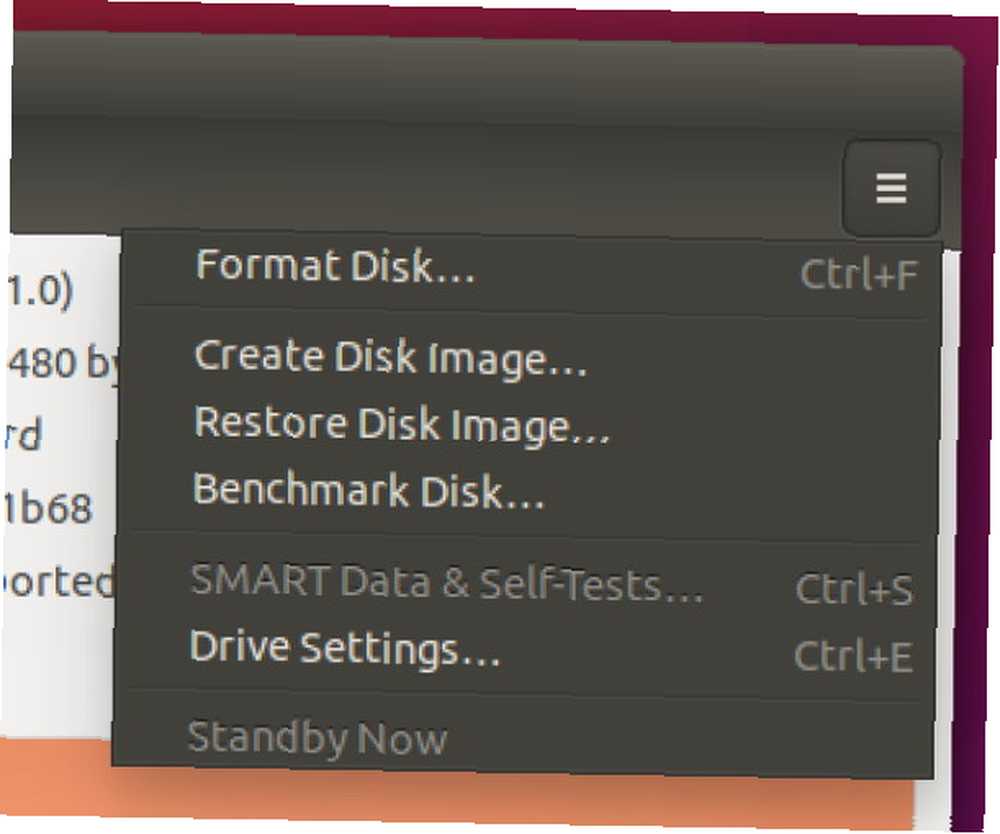
Task: Click the Ctrl+E shortcut hint
Action: tap(853, 655)
